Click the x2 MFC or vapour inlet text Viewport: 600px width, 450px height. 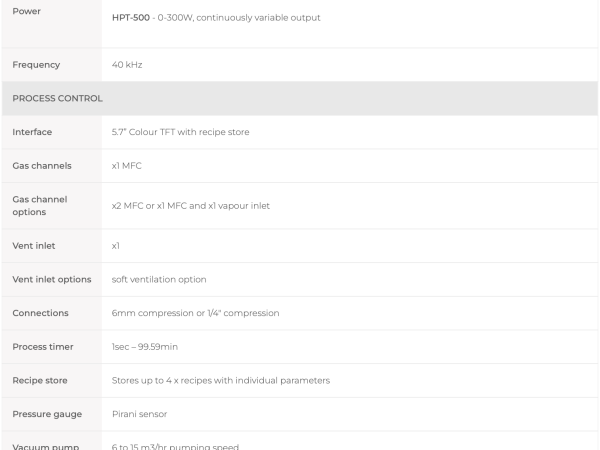click(191, 205)
